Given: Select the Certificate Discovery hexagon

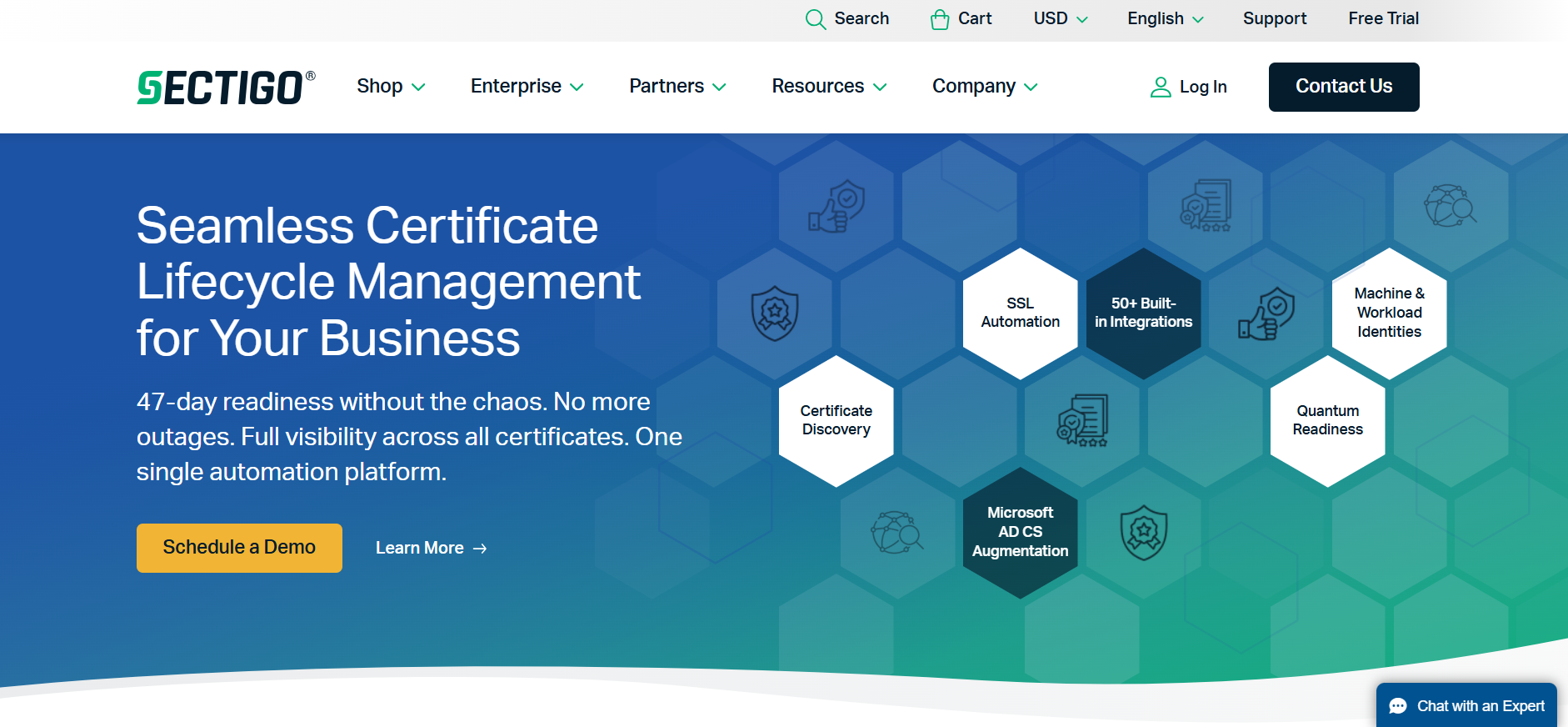Looking at the screenshot, I should point(836,421).
